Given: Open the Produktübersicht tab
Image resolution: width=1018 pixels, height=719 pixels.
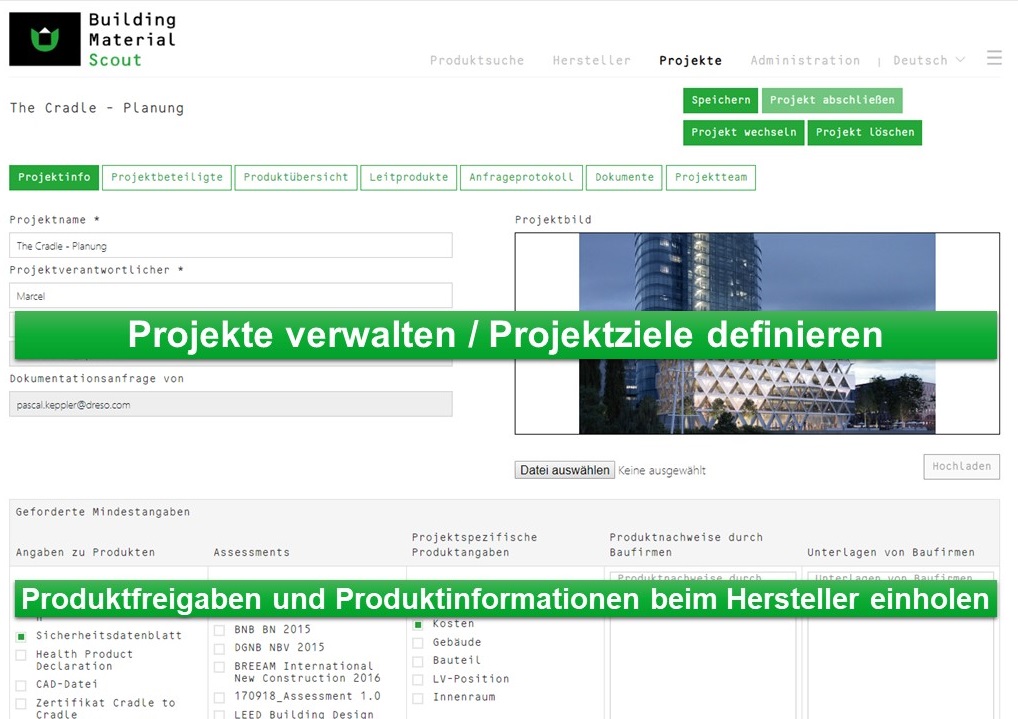Looking at the screenshot, I should click(296, 177).
